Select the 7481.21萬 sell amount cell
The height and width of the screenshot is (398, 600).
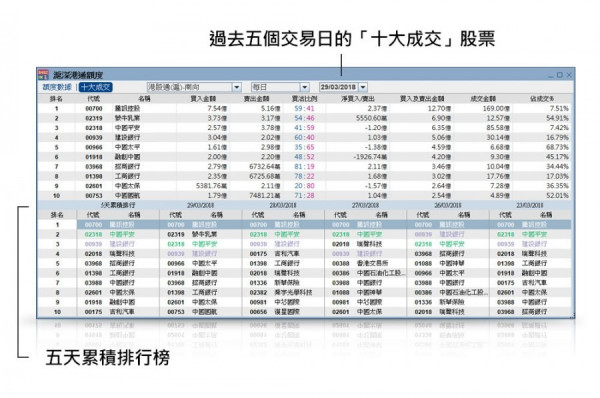tap(264, 196)
